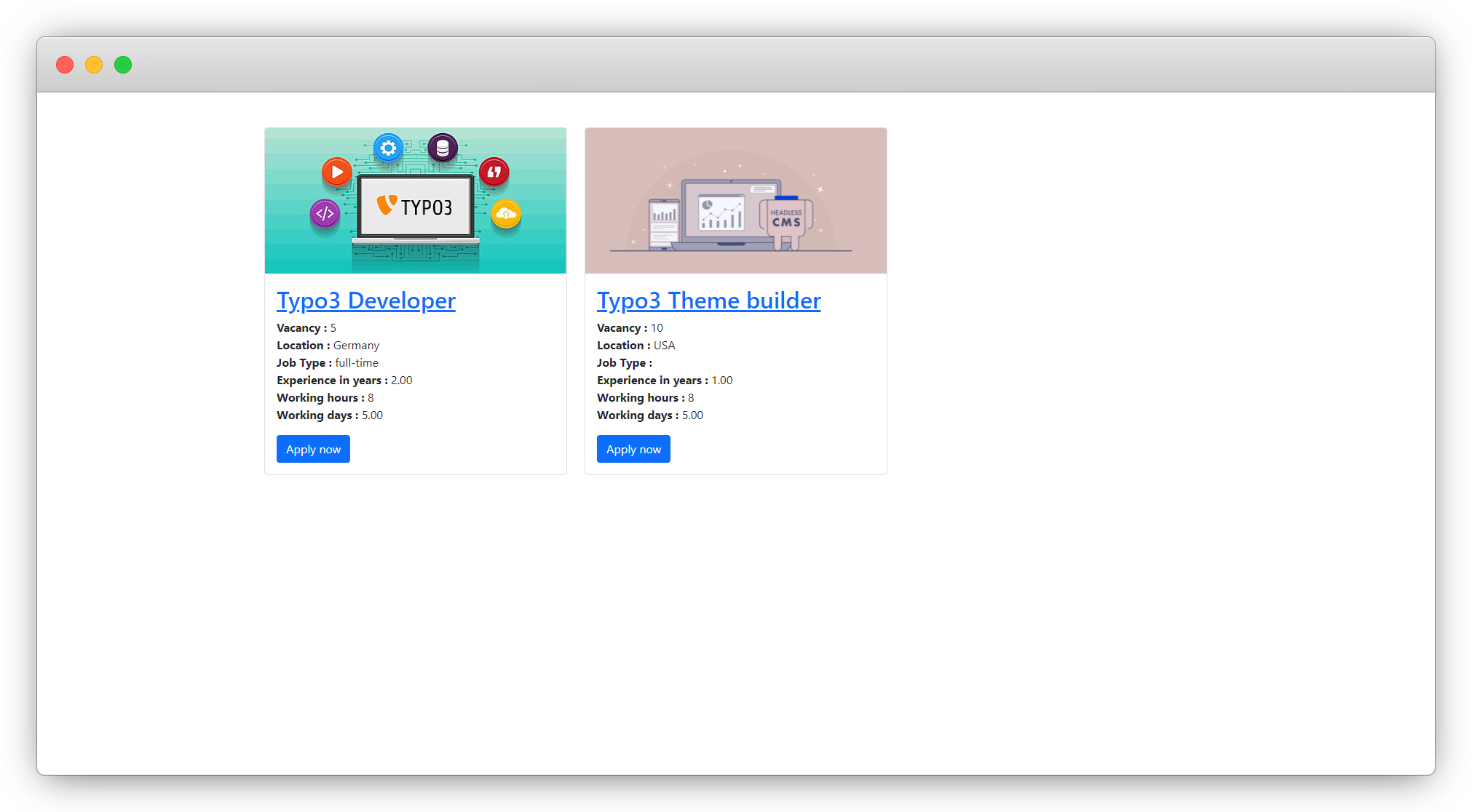The image size is (1472, 812).
Task: Click the yellow minimize window button
Action: tap(94, 65)
